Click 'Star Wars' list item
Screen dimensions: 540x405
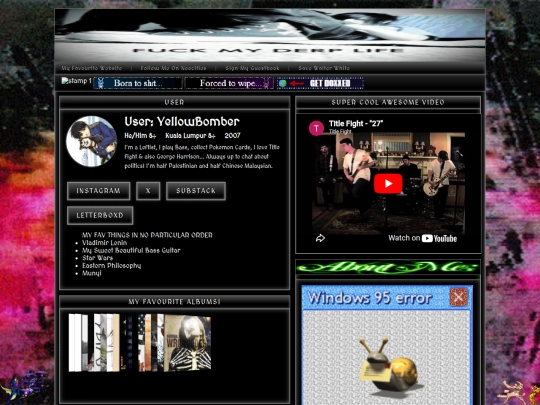tap(97, 258)
